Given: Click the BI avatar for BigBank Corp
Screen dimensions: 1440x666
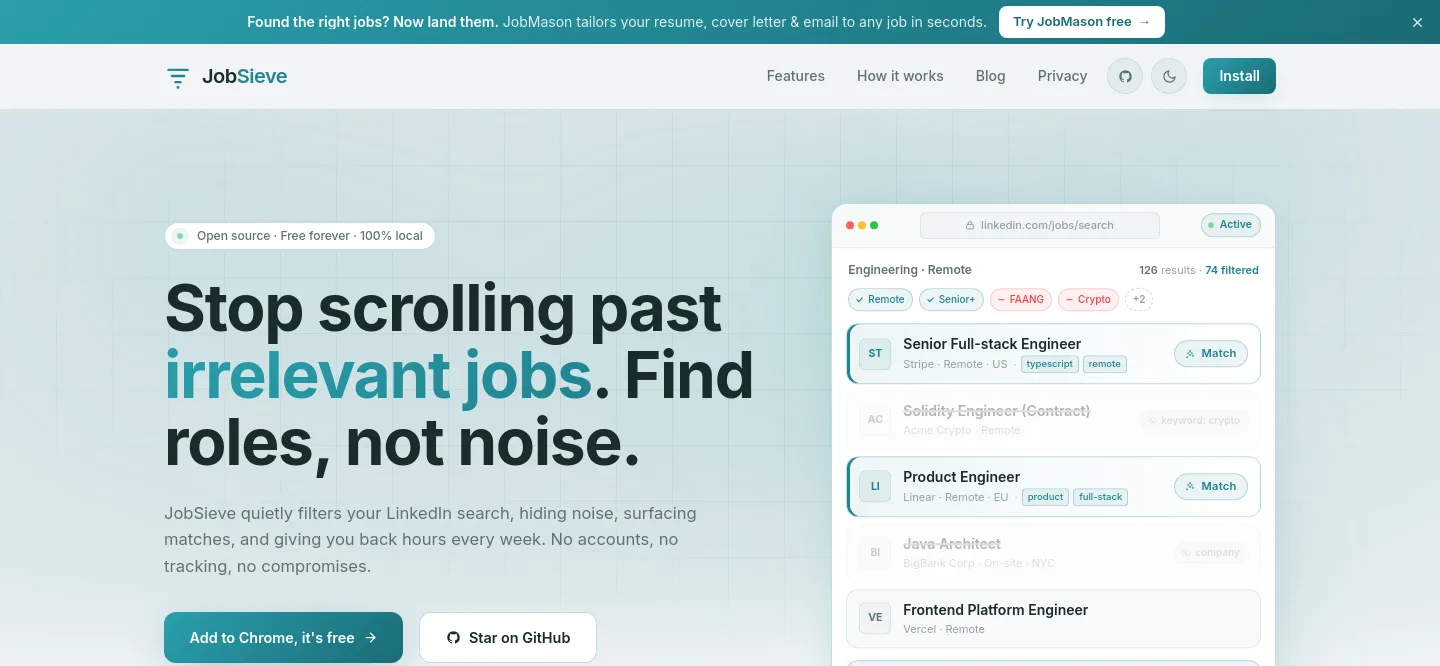Looking at the screenshot, I should [875, 552].
